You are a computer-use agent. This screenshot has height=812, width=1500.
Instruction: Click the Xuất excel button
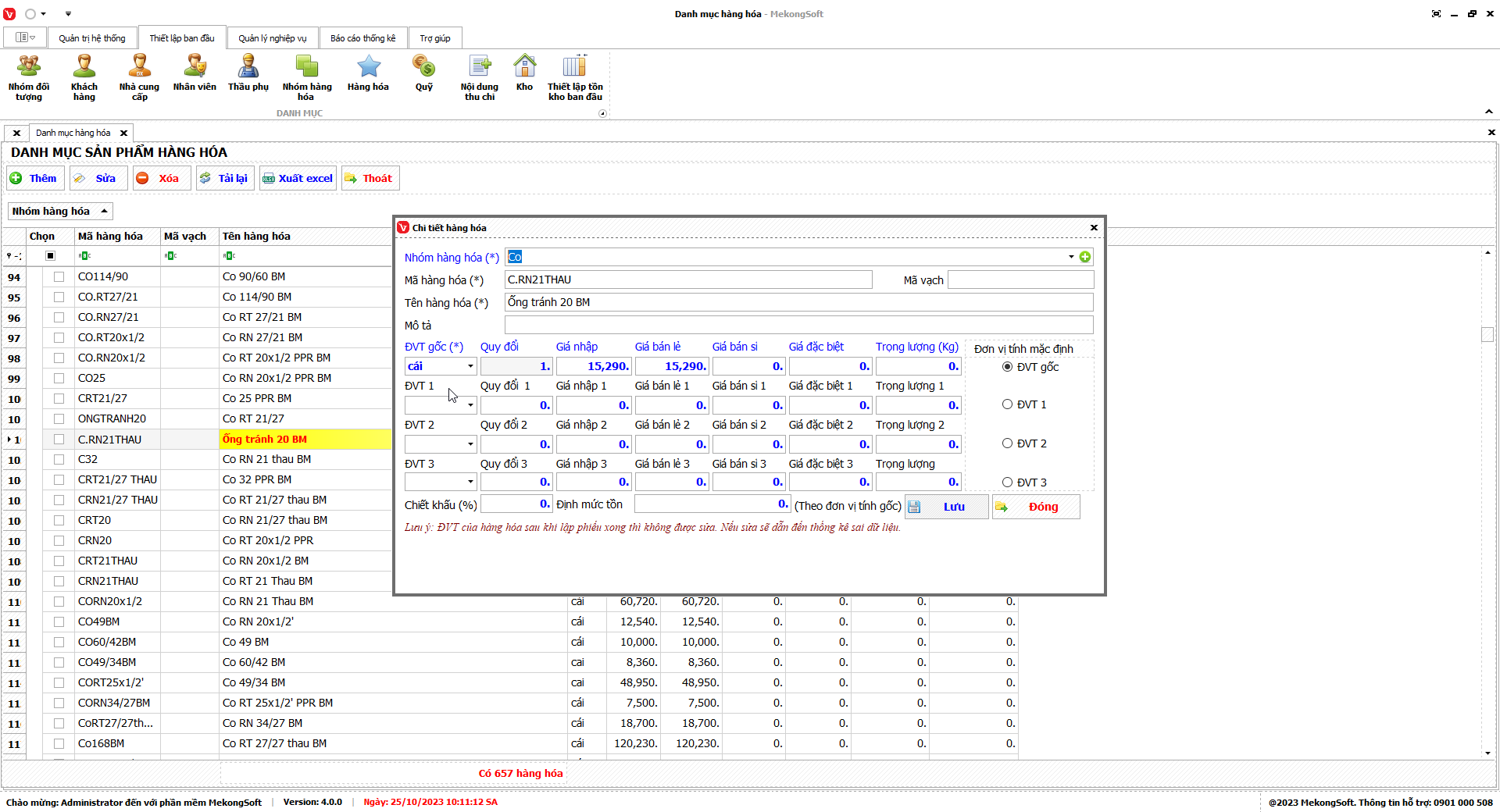point(298,178)
